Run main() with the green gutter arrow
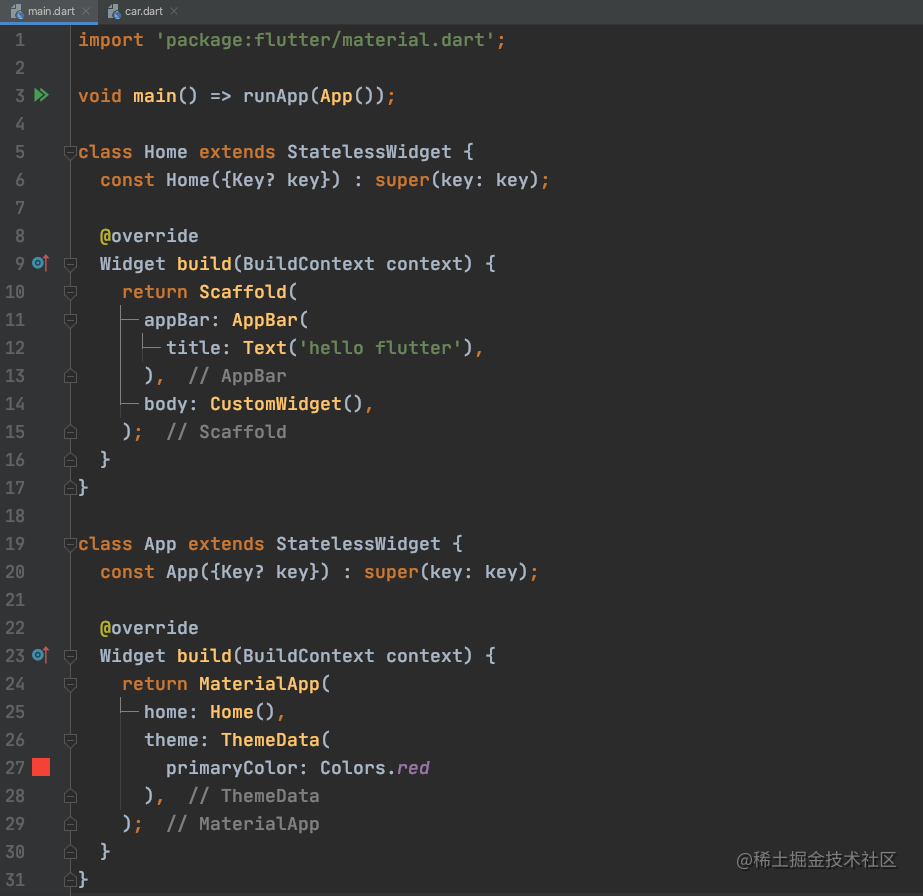 (x=41, y=95)
